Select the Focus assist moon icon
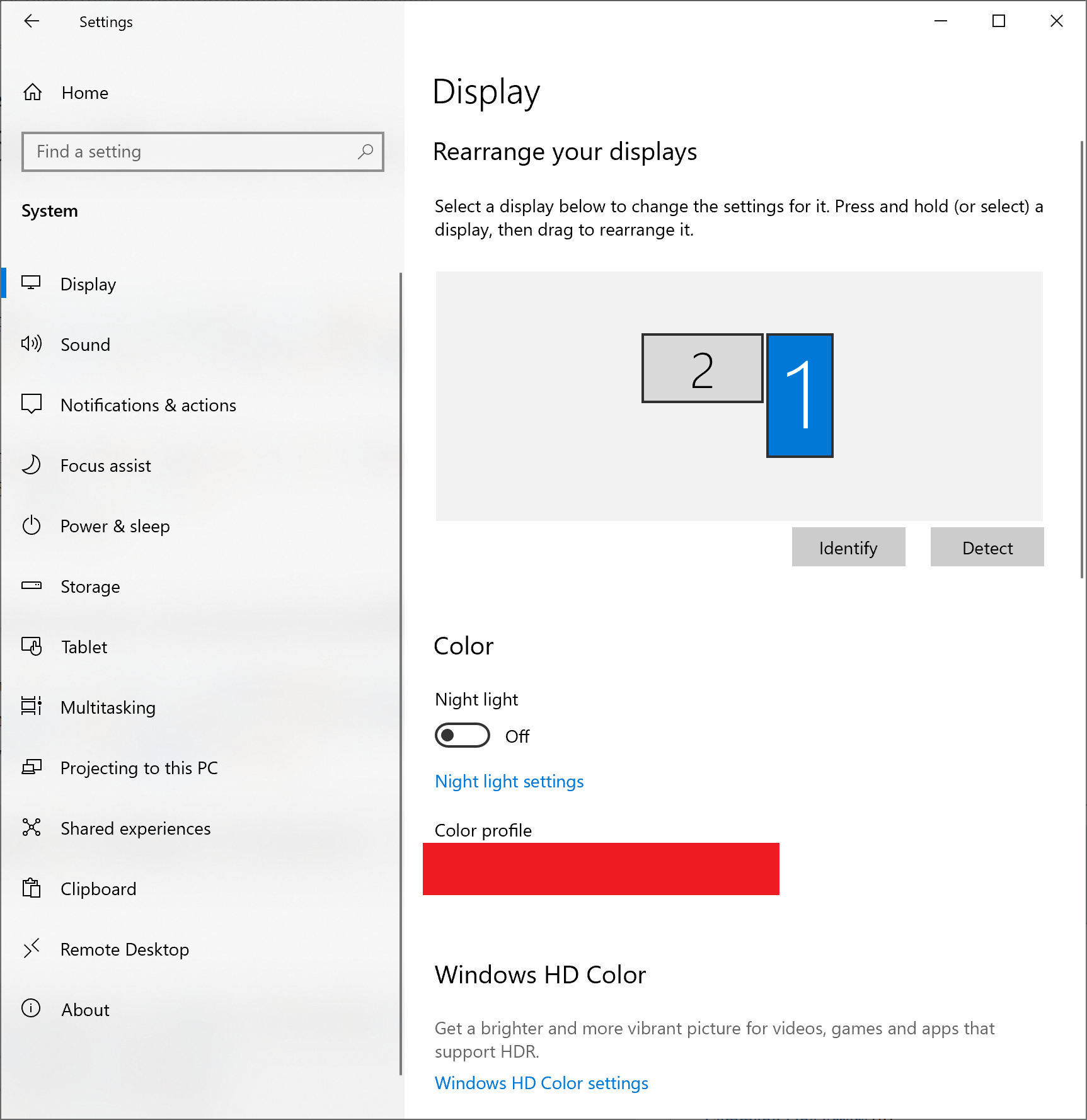Viewport: 1087px width, 1120px height. (x=32, y=465)
